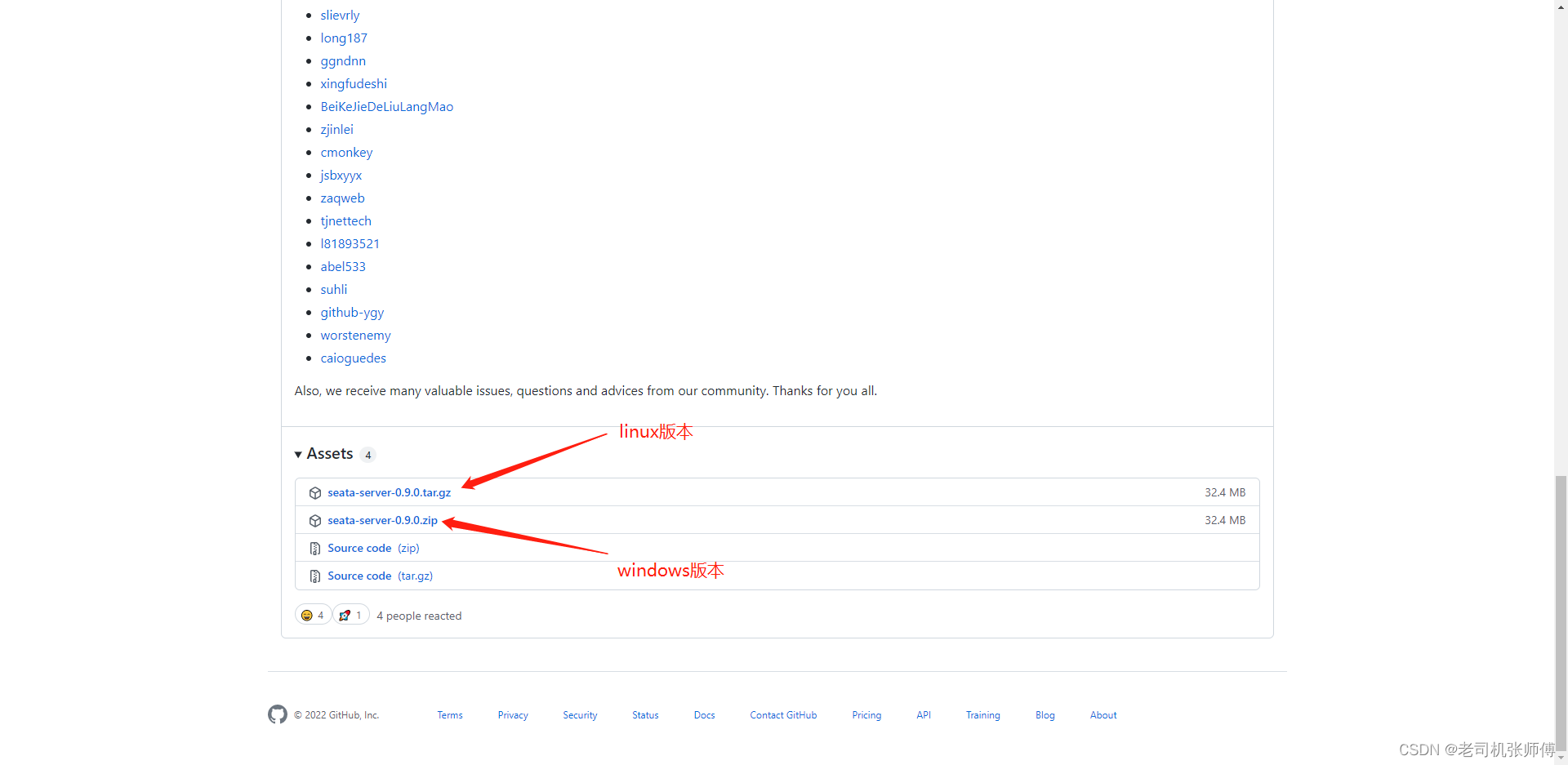Toggle the rocket emoji reaction
The image size is (1568, 765).
(351, 615)
